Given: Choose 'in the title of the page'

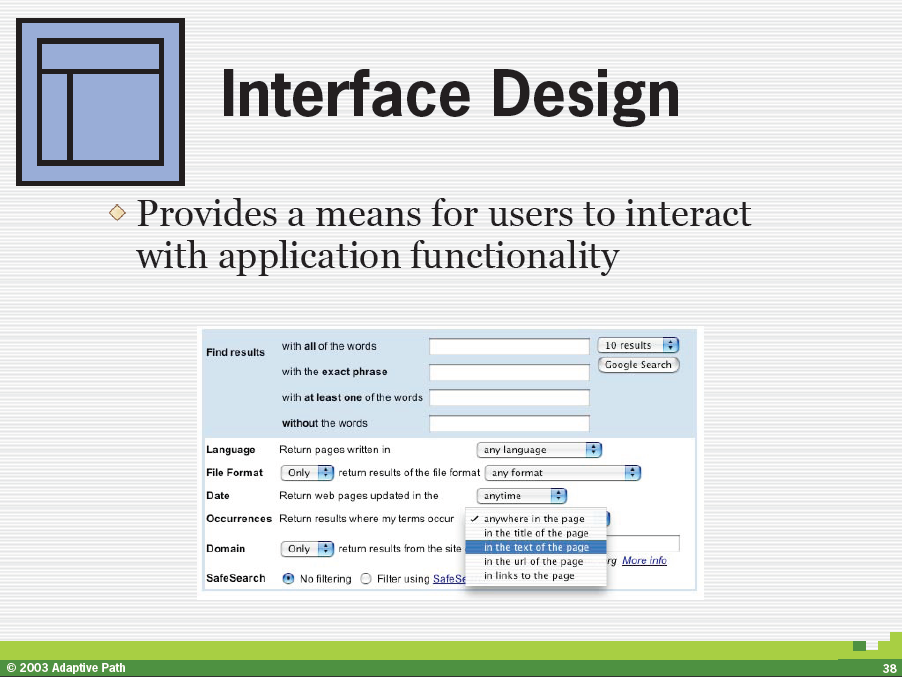Looking at the screenshot, I should point(536,533).
